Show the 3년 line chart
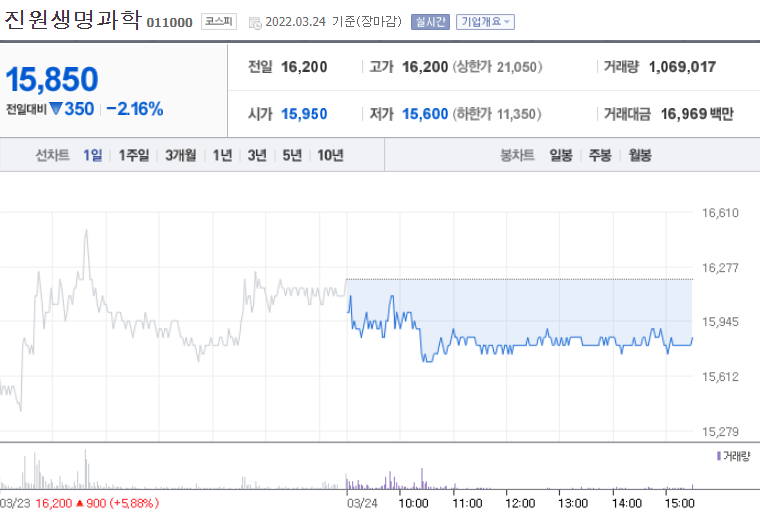Image resolution: width=760 pixels, height=530 pixels. pos(257,155)
